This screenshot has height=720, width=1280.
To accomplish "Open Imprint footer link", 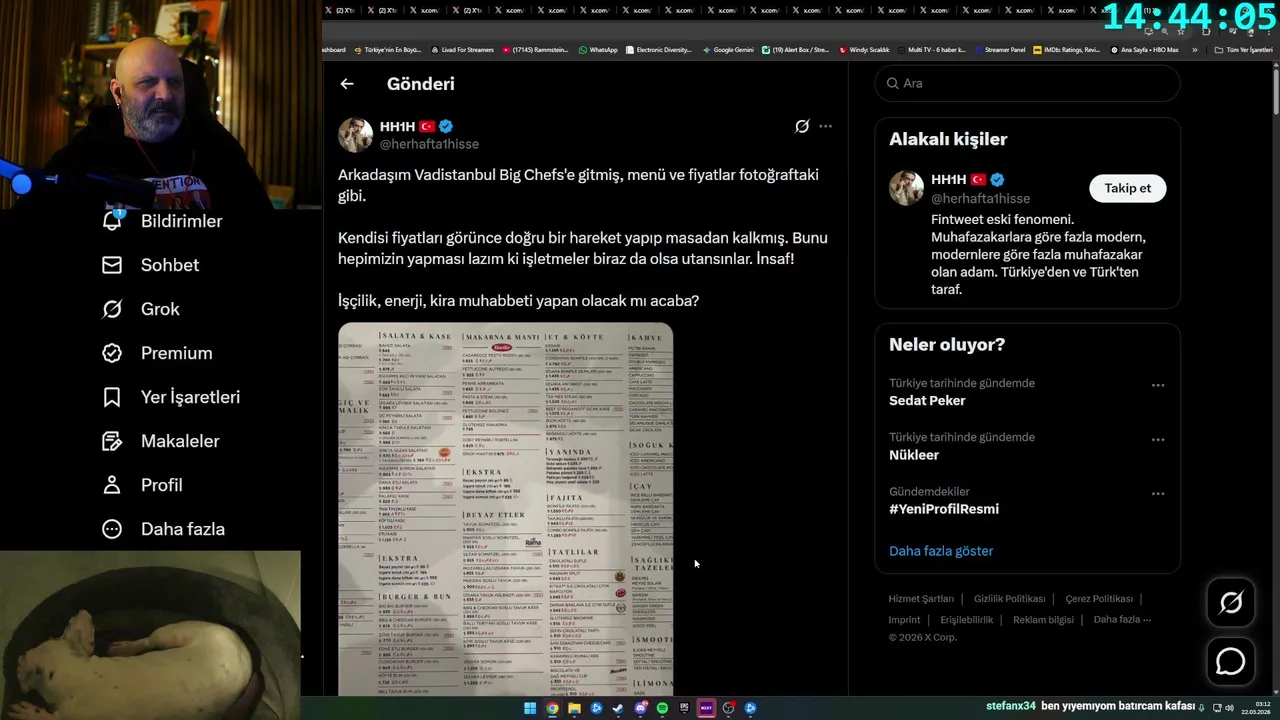I will (904, 619).
